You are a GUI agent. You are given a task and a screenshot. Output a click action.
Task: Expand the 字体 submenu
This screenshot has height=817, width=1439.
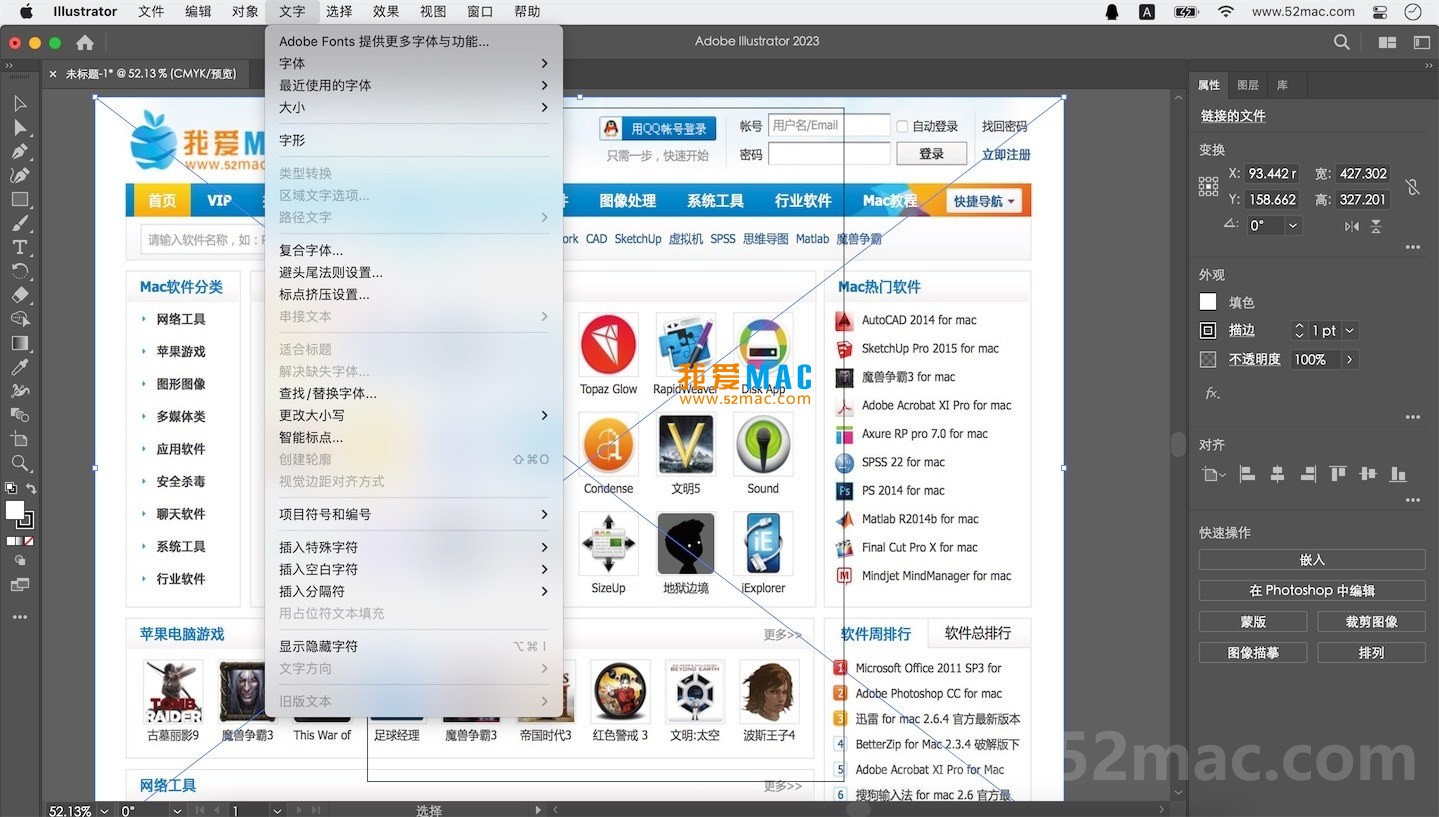click(413, 63)
